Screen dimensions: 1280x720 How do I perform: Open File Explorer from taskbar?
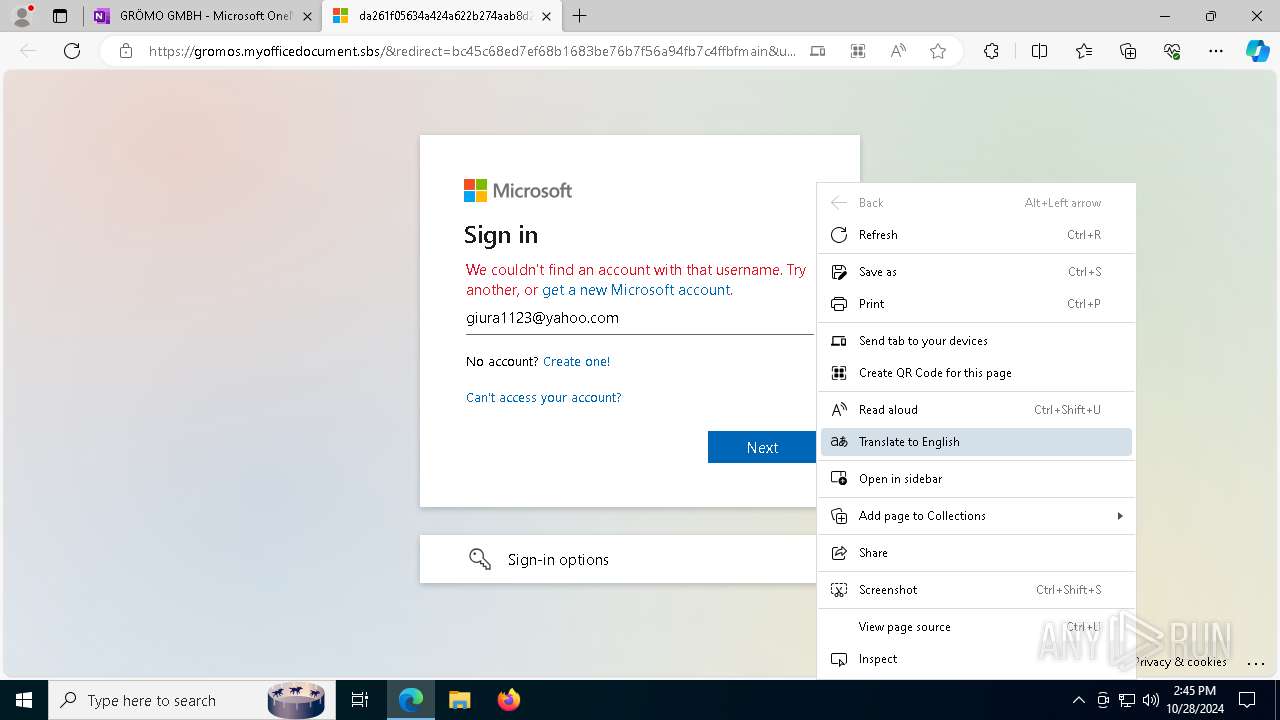(459, 700)
